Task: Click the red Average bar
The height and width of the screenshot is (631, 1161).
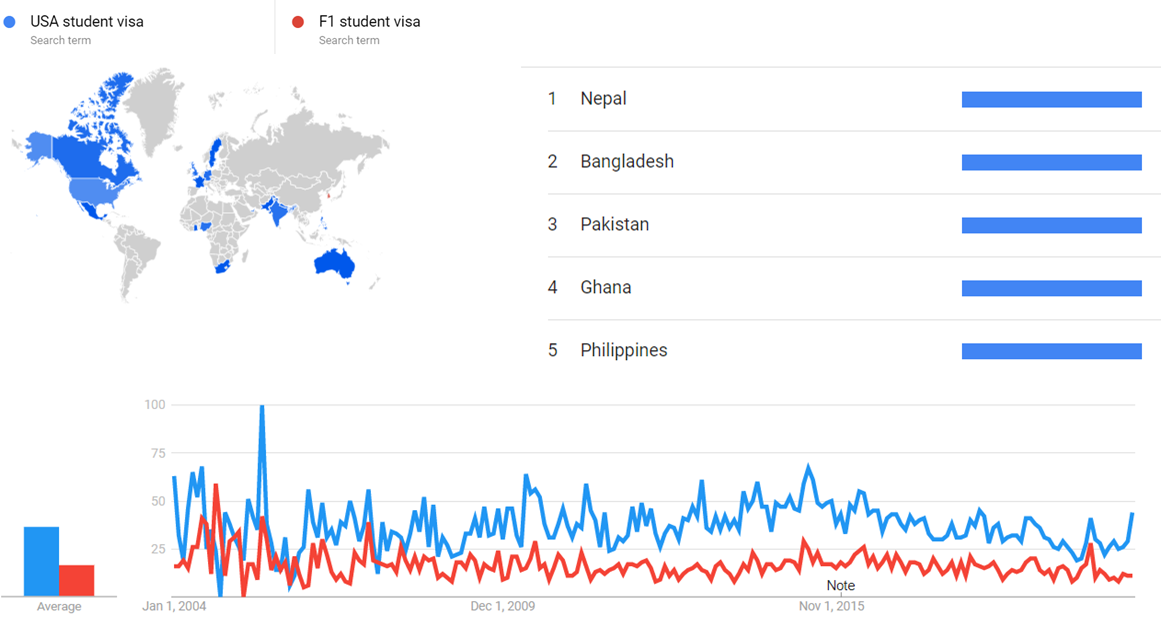Action: 76,580
